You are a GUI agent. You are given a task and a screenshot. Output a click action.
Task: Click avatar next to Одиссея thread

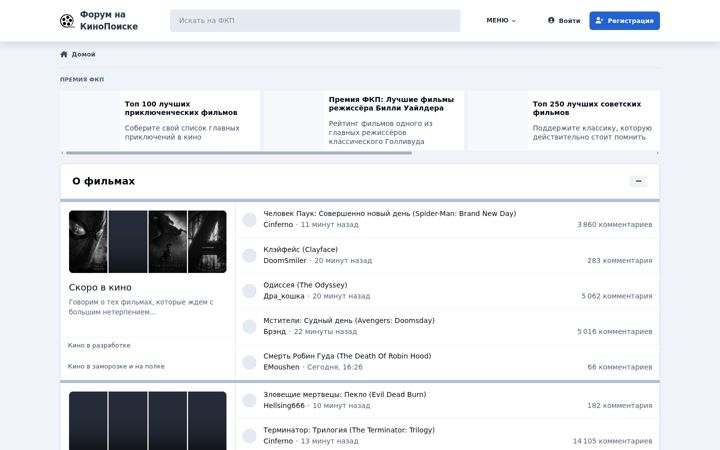[249, 291]
